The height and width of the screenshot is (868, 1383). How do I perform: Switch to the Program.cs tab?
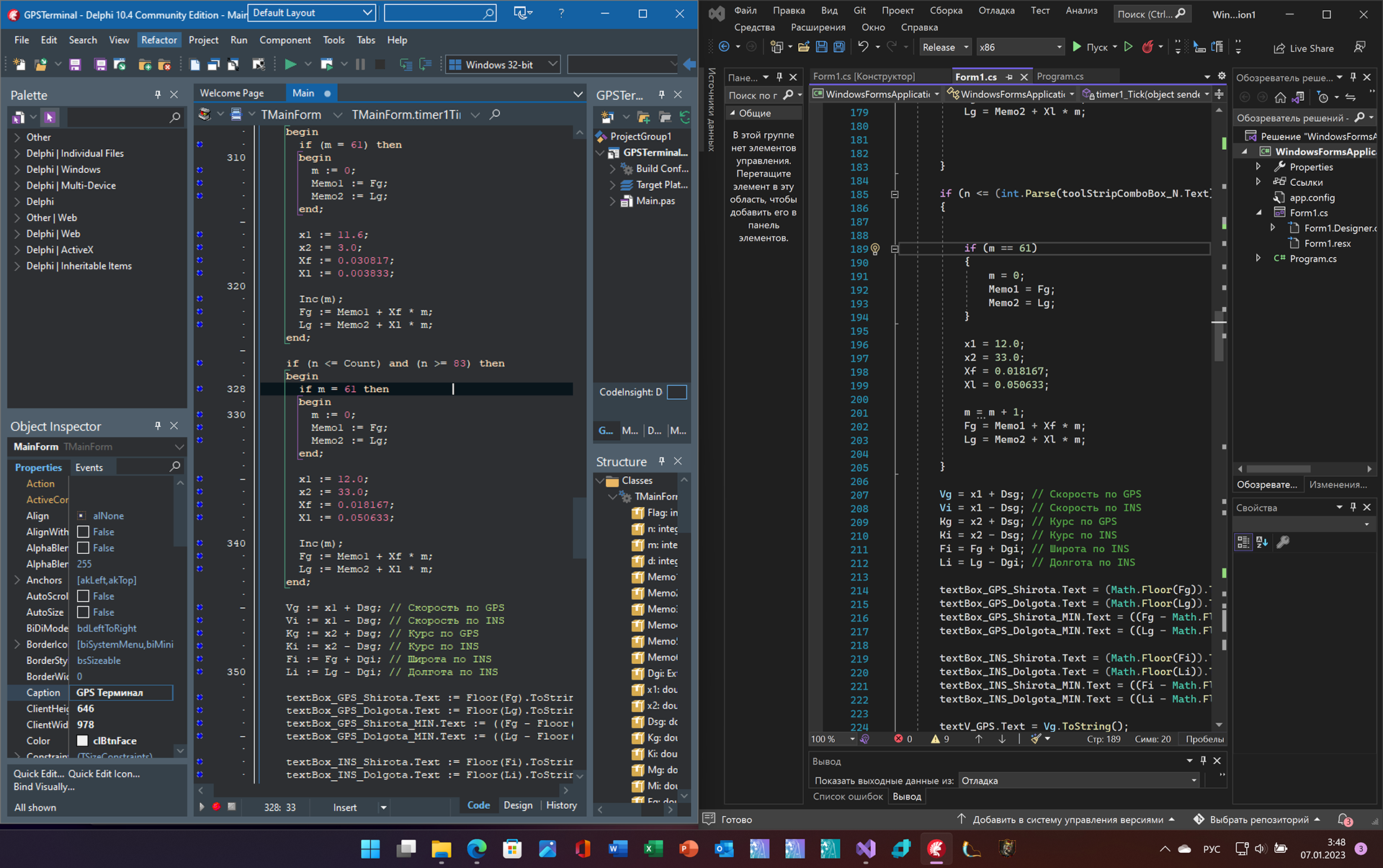pyautogui.click(x=1060, y=76)
